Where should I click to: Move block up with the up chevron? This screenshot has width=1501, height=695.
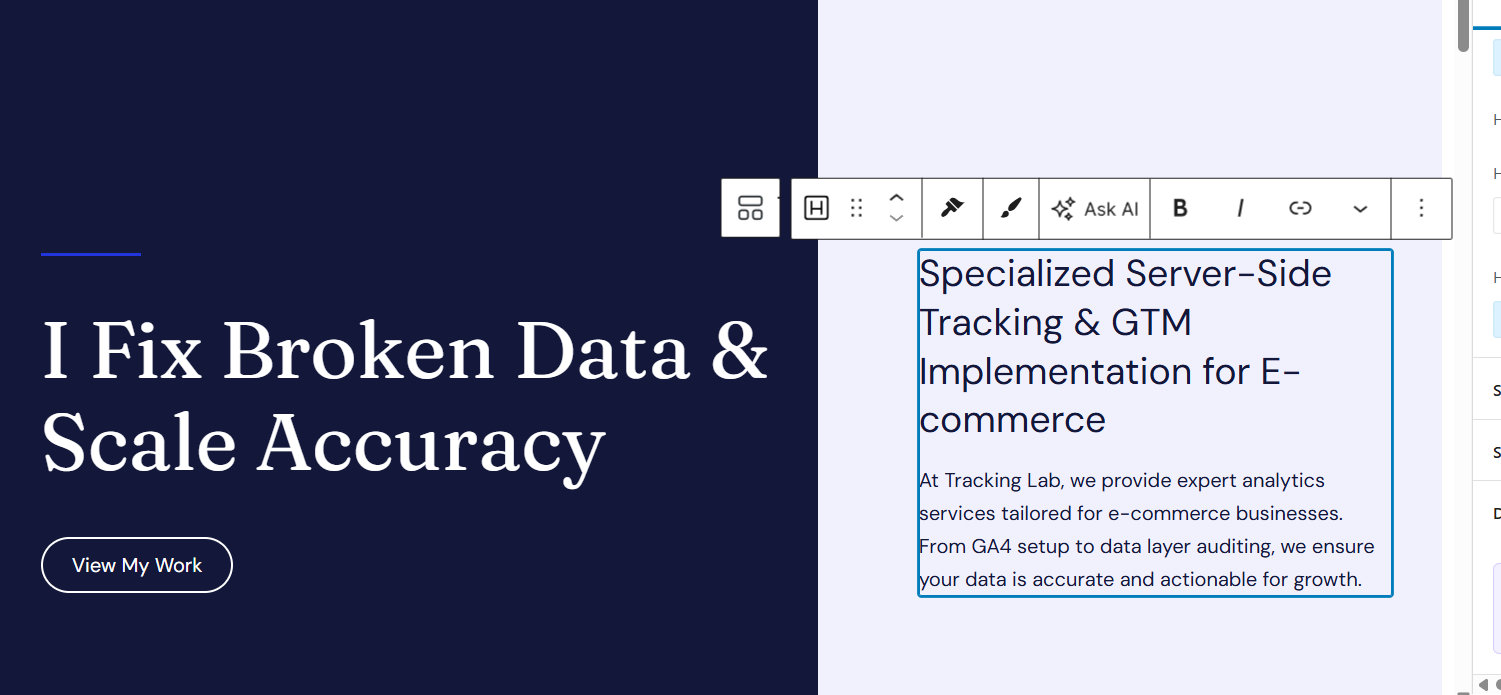(897, 197)
